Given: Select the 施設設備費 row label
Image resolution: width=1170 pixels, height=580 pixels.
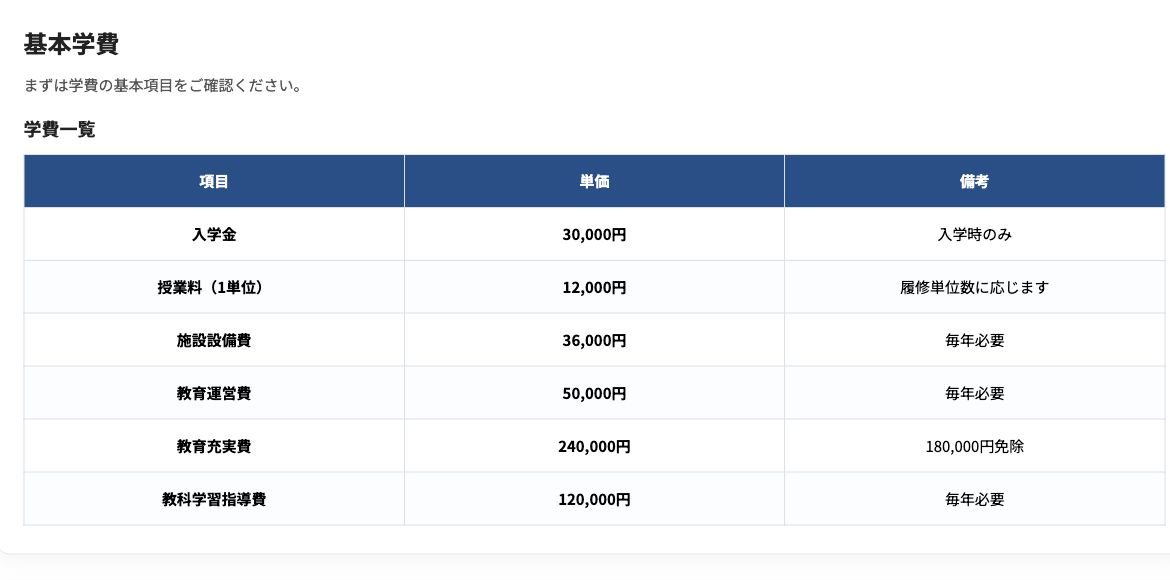Looking at the screenshot, I should coord(214,340).
